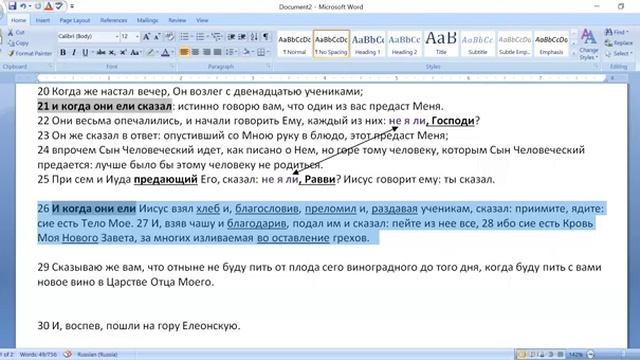Open the font size 12 combo box

[130, 36]
